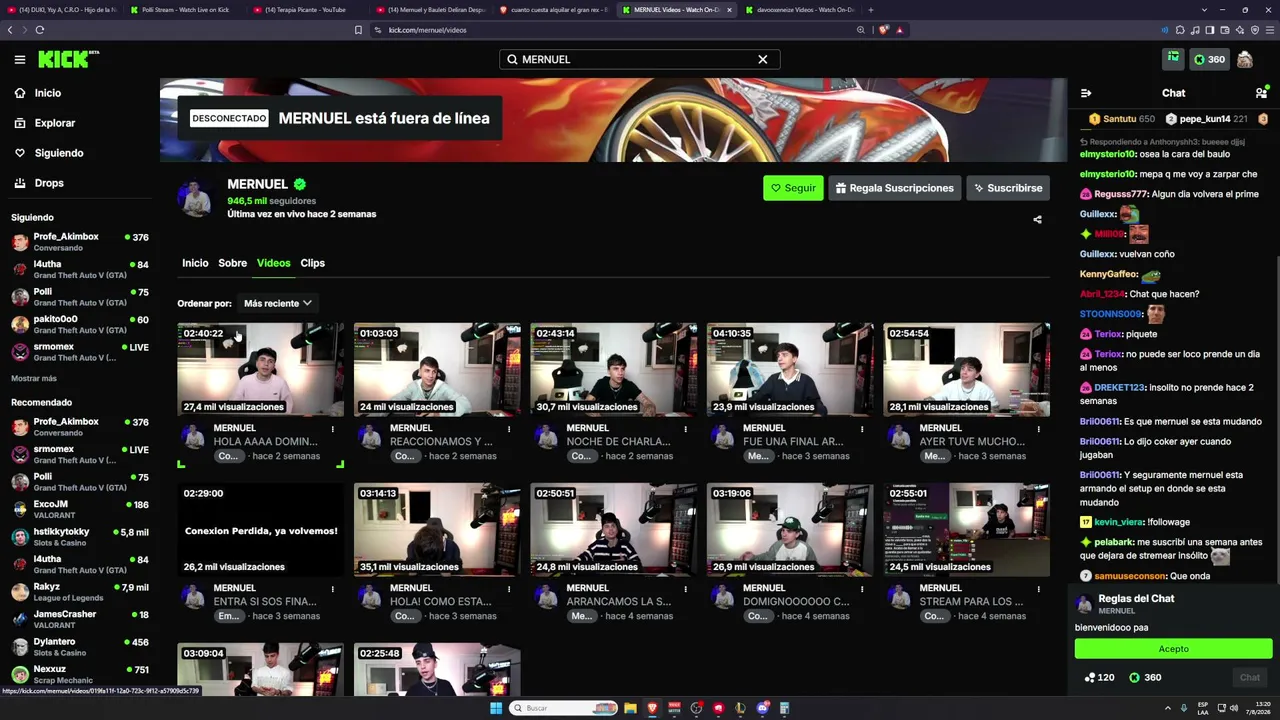The height and width of the screenshot is (720, 1280).
Task: Open Profe_Akimbox channel in Siguiendo list
Action: [x=80, y=242]
